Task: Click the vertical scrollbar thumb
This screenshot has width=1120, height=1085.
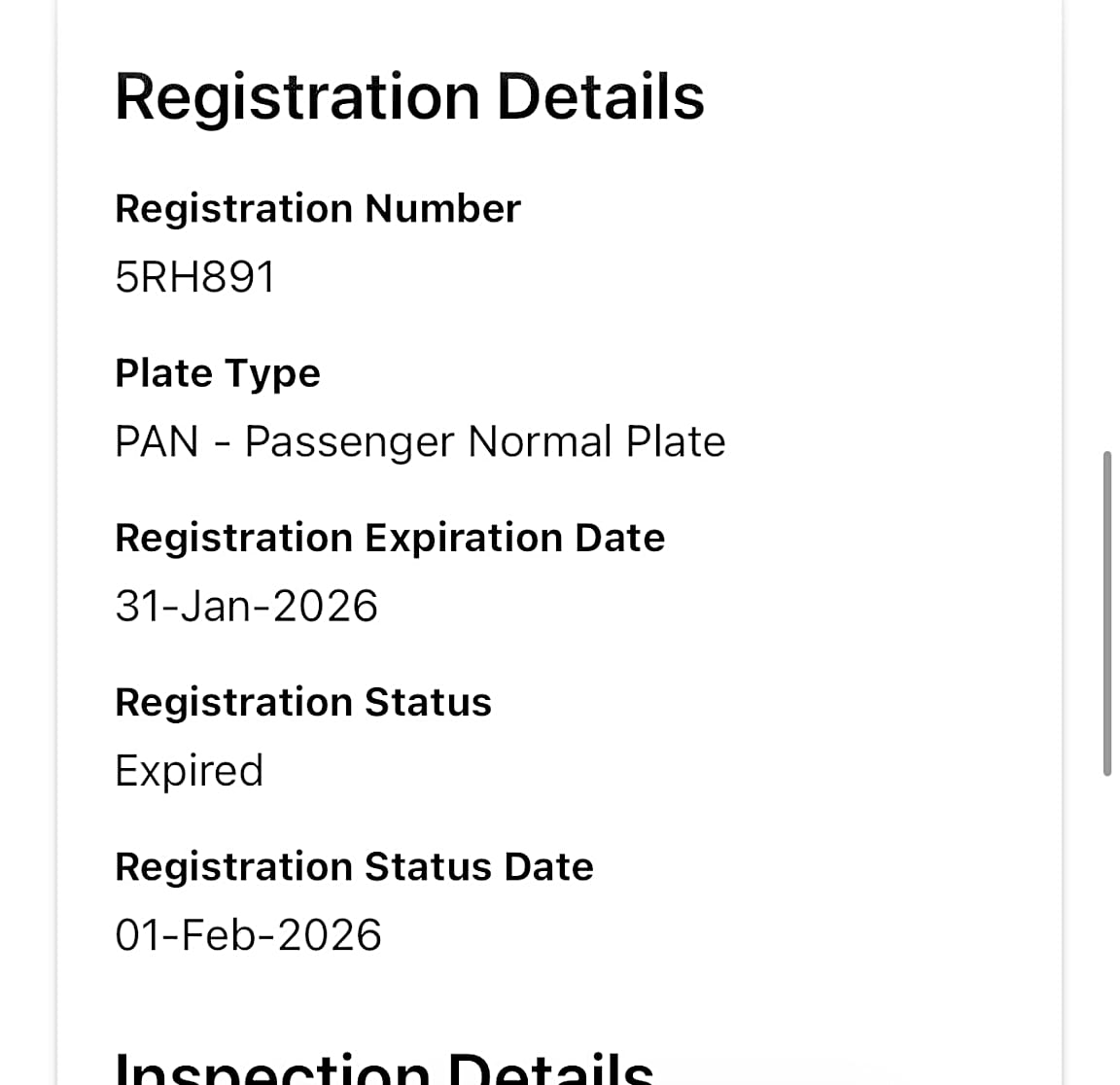Action: click(x=1106, y=612)
